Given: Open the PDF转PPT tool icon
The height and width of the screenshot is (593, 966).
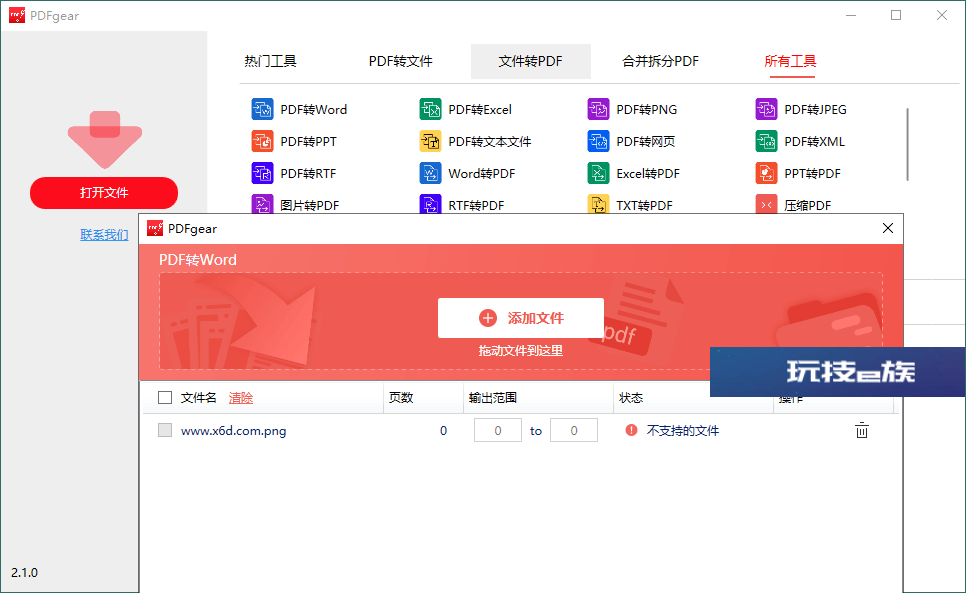Looking at the screenshot, I should point(262,142).
